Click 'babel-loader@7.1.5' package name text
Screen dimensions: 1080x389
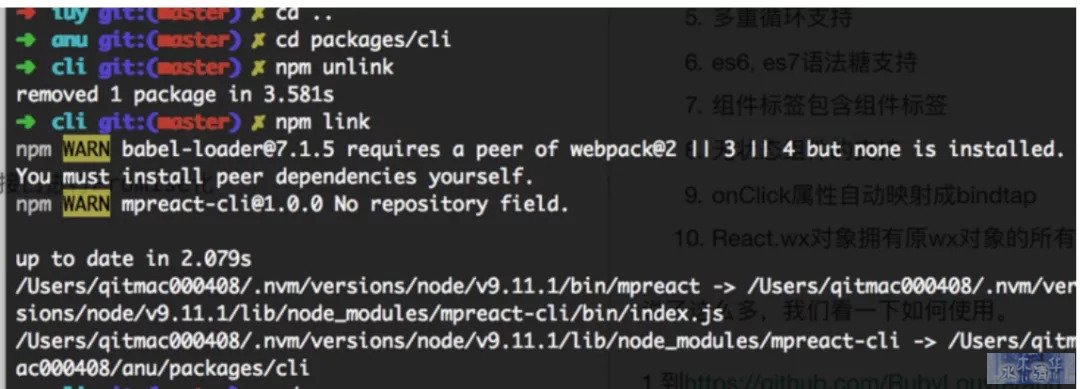pyautogui.click(x=222, y=149)
